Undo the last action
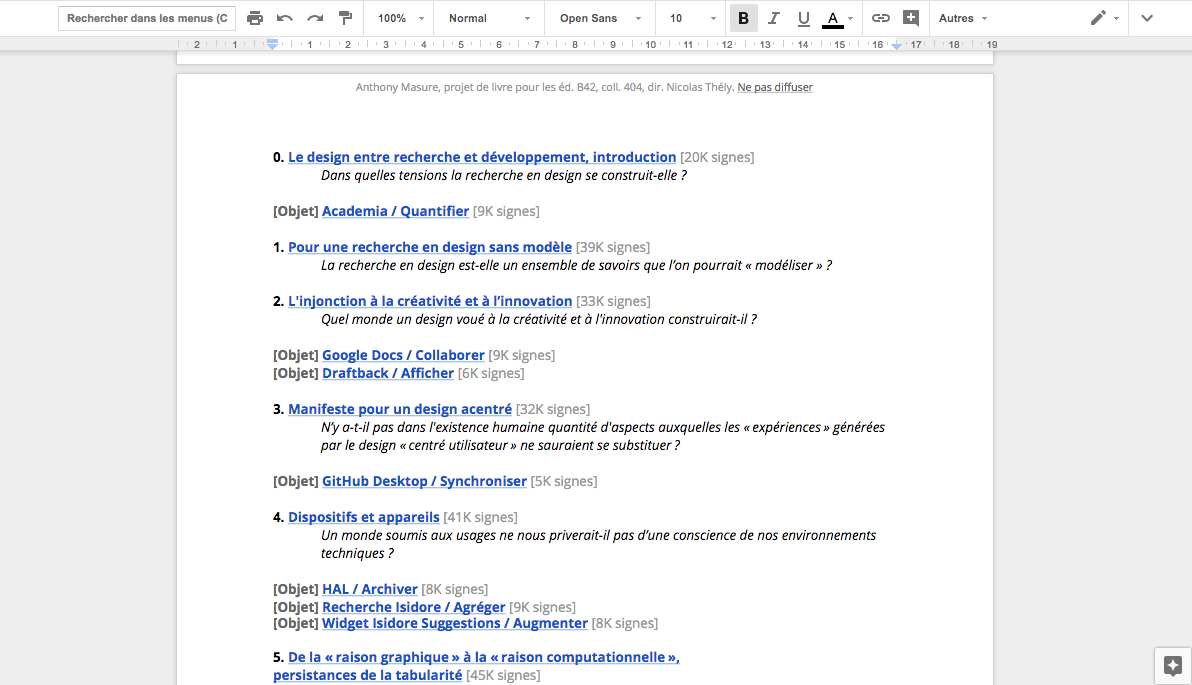The height and width of the screenshot is (685, 1192). tap(284, 18)
